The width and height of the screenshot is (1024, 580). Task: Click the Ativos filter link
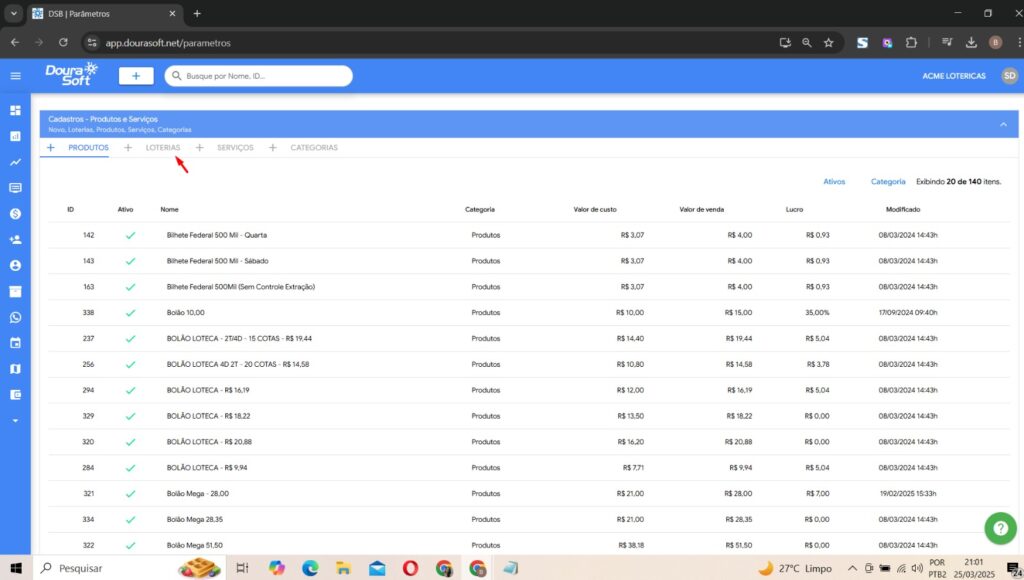pos(834,182)
